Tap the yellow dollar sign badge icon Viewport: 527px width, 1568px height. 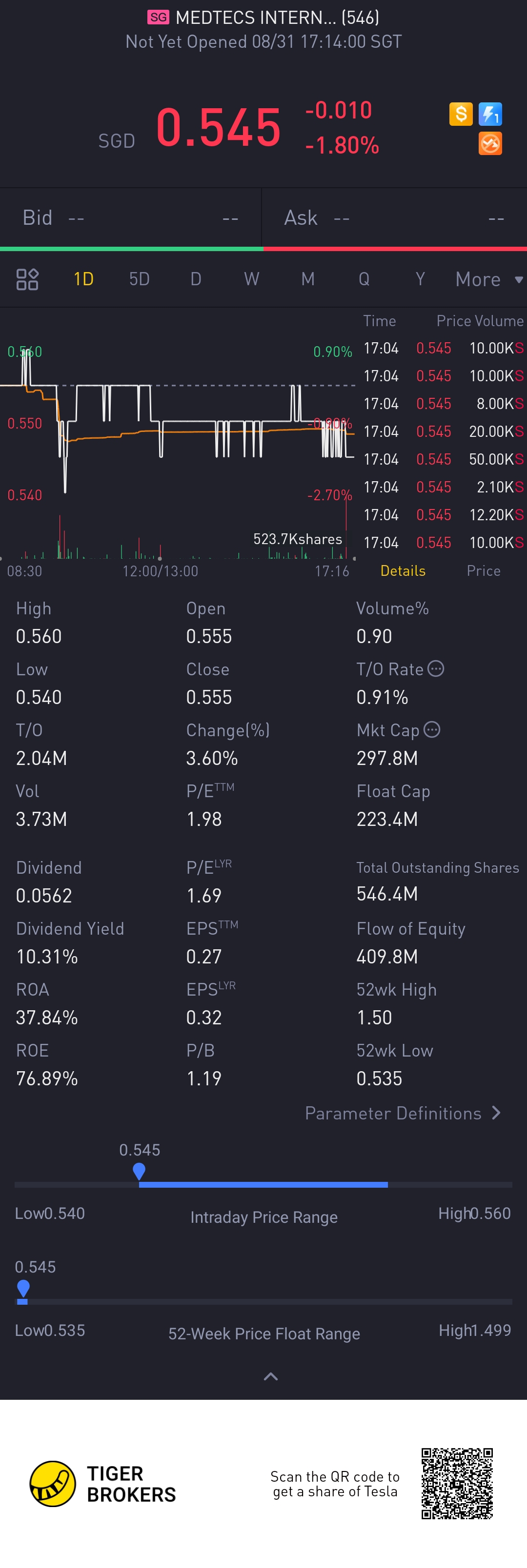pyautogui.click(x=461, y=114)
